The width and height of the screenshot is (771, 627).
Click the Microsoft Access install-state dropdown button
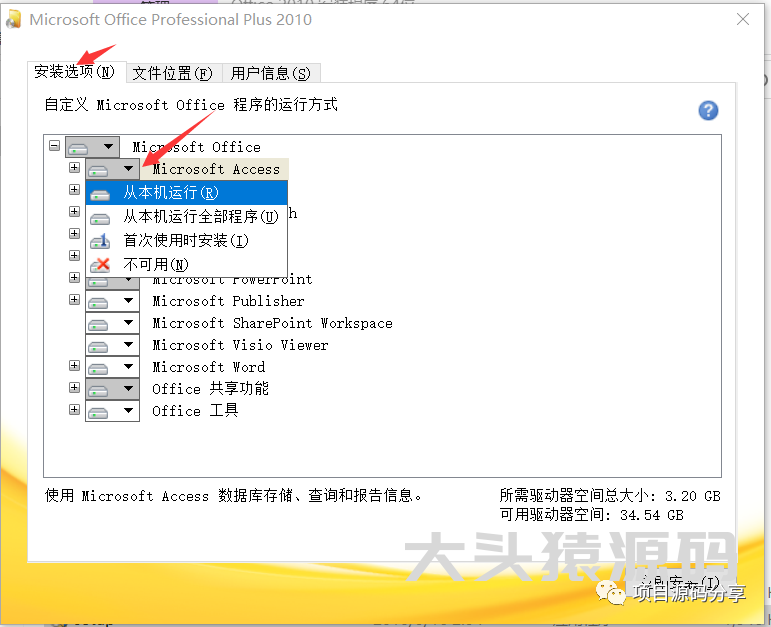pos(113,169)
